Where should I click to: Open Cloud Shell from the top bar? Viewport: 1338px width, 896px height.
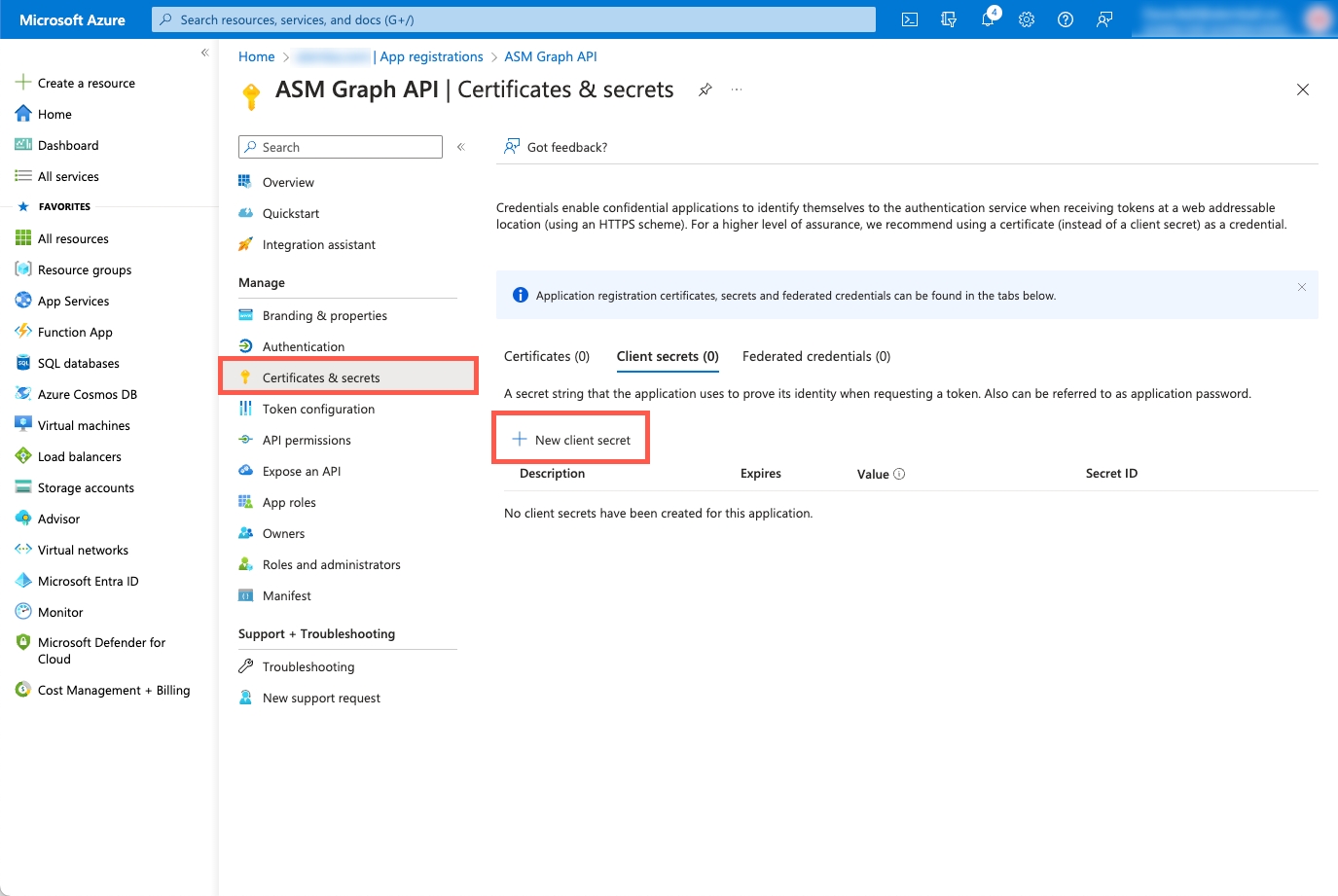[910, 19]
